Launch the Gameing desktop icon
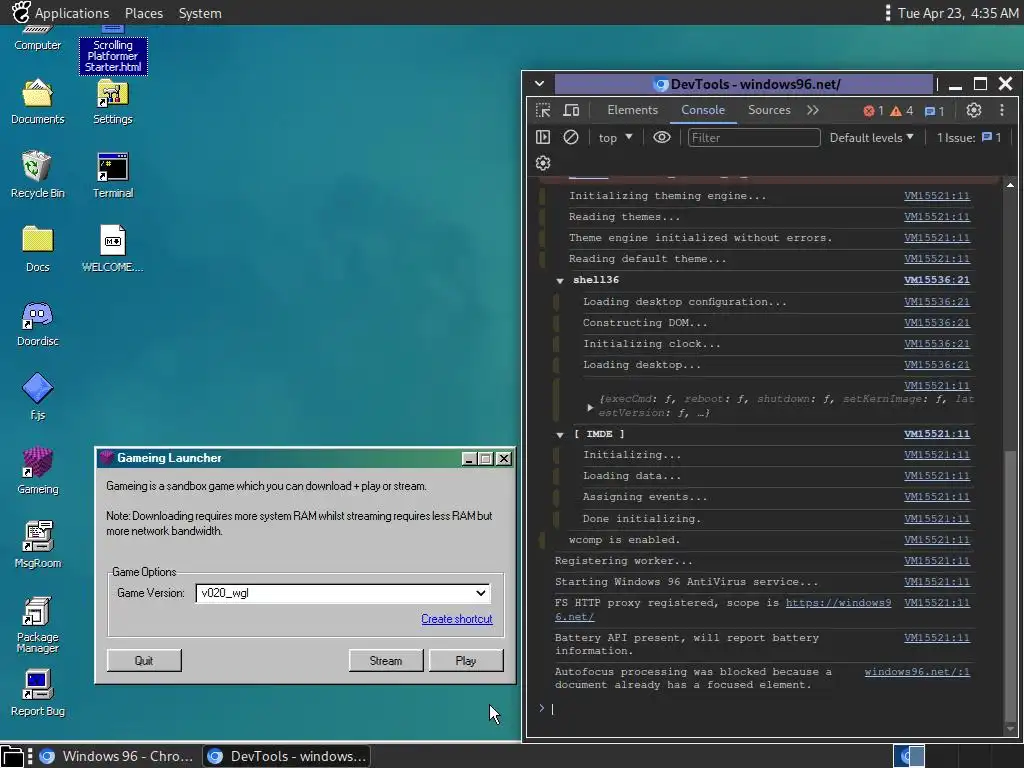This screenshot has height=768, width=1024. (37, 471)
